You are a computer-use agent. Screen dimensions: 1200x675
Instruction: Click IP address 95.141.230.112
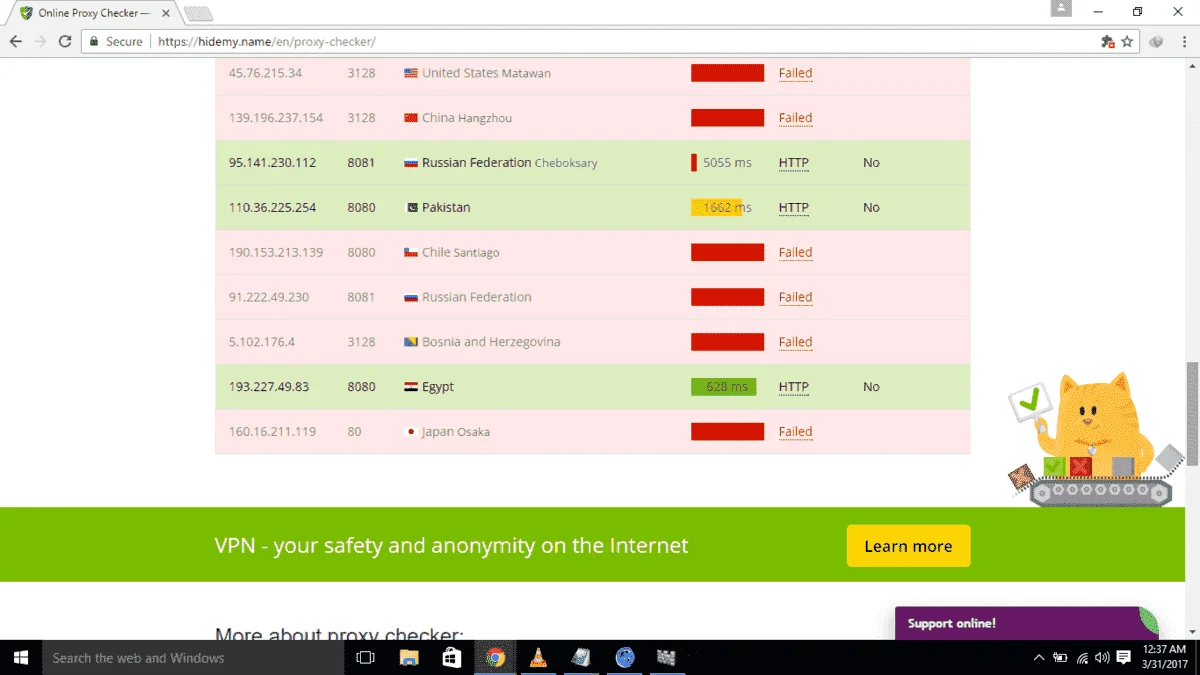coord(272,163)
